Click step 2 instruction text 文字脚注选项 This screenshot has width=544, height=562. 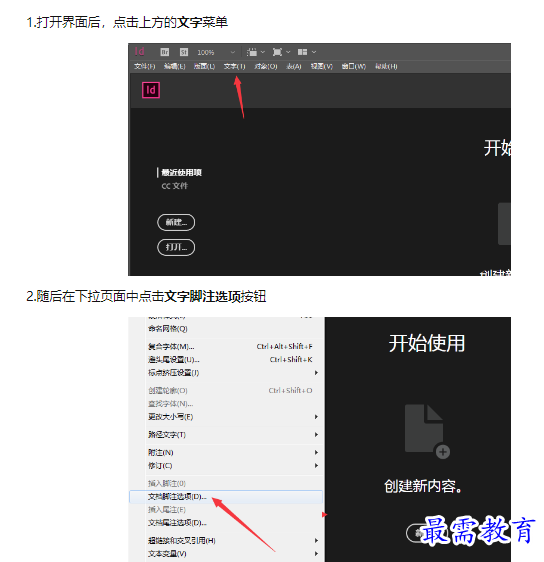pos(203,296)
